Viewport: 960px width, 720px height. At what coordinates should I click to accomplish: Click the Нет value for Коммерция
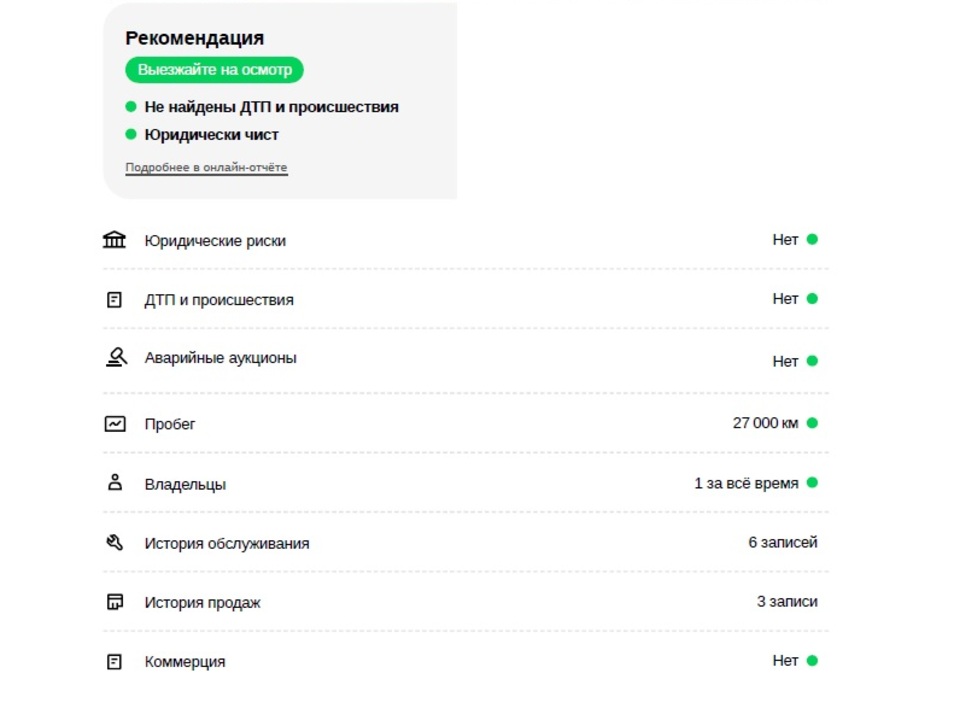(785, 661)
